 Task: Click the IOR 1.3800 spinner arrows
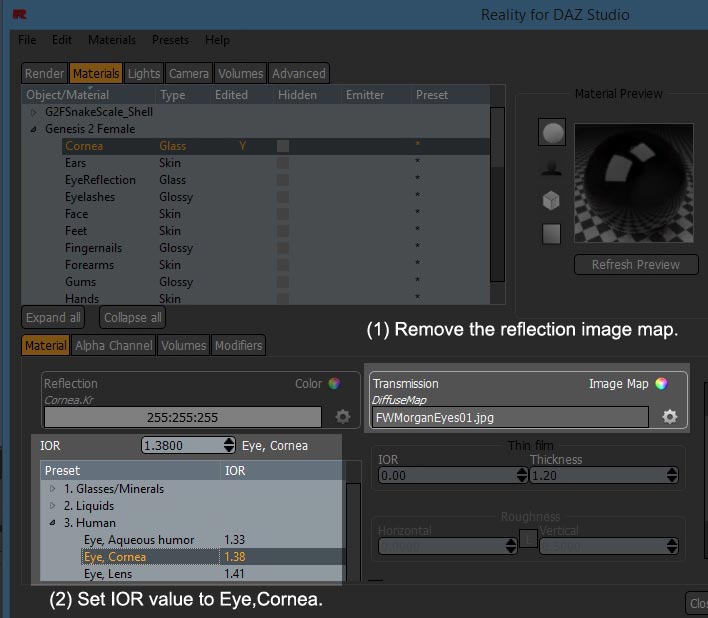click(229, 445)
